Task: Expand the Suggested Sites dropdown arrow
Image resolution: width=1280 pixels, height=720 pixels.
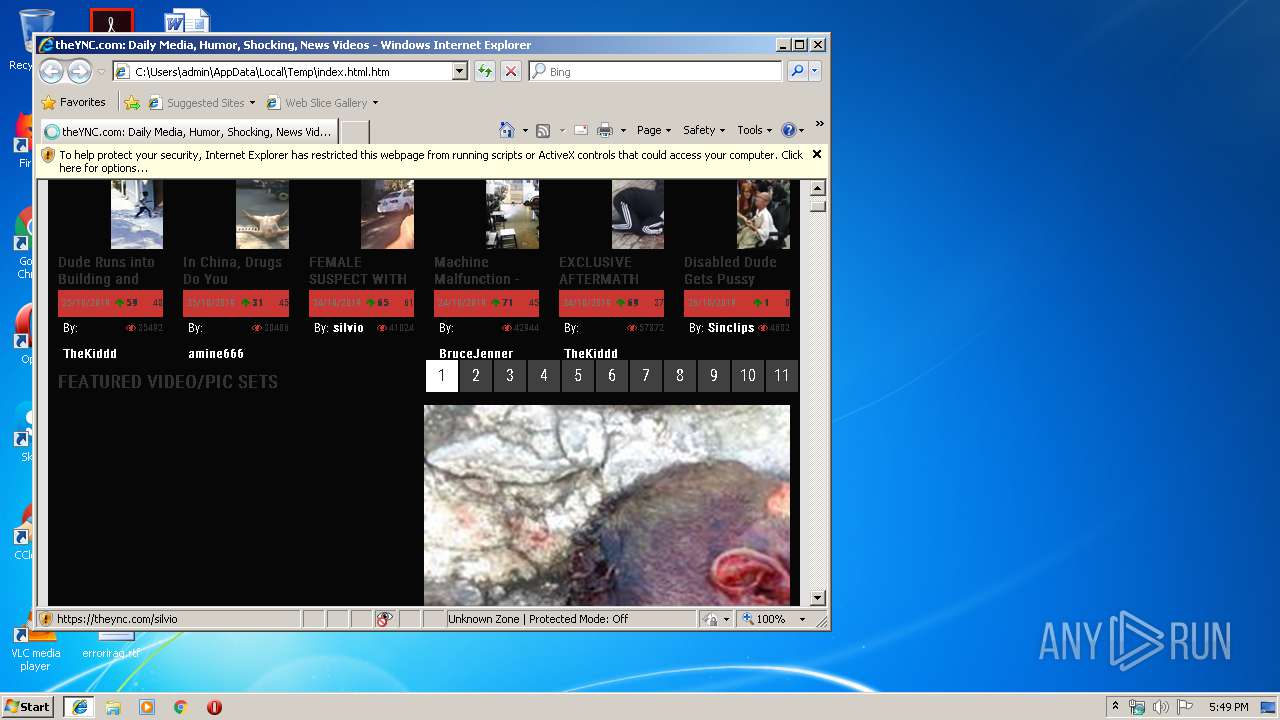Action: (x=252, y=103)
